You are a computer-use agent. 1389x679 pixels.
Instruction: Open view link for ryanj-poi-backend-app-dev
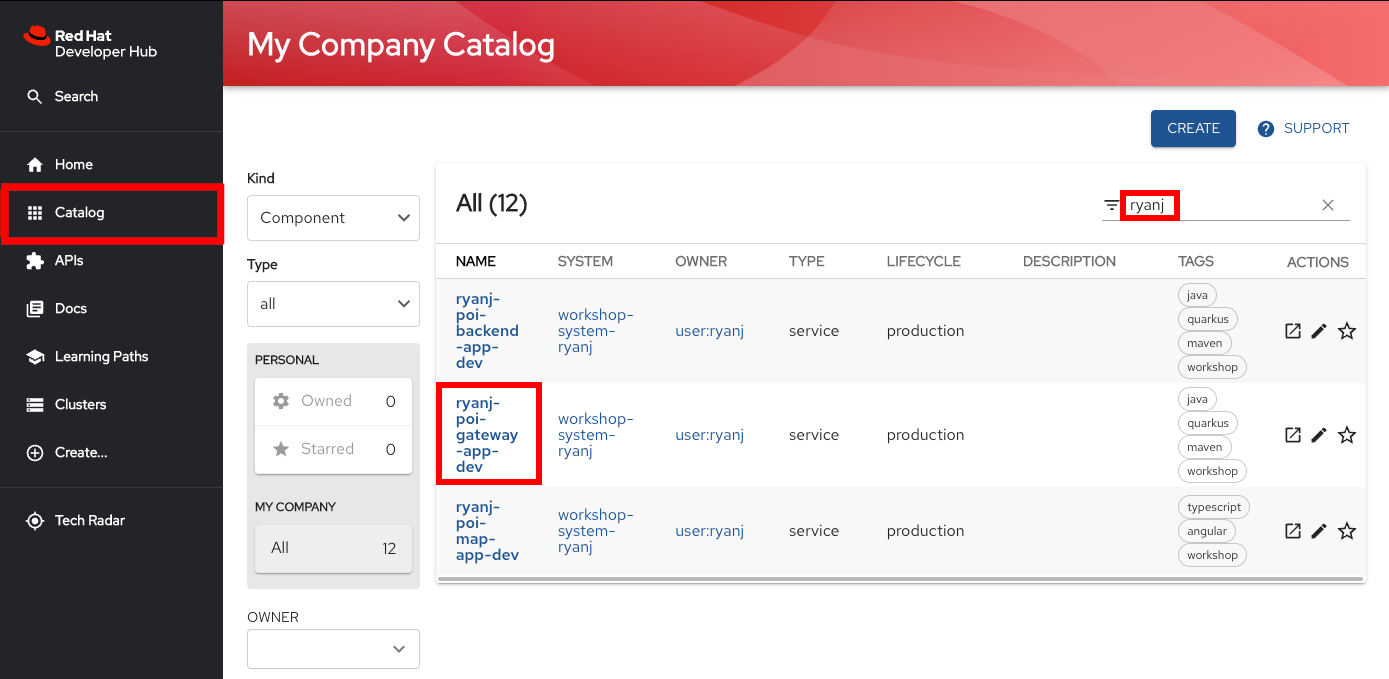pos(1293,331)
